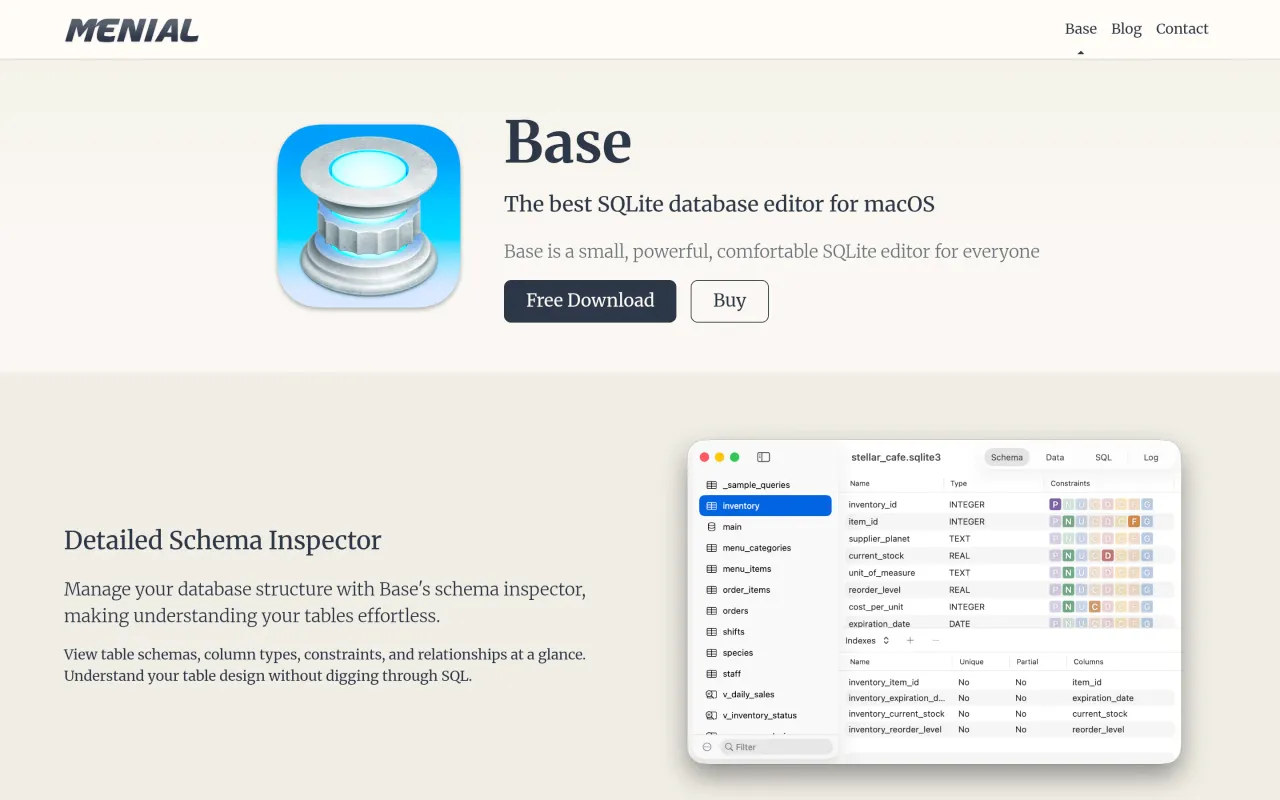The width and height of the screenshot is (1280, 800).
Task: Select the staff table in sidebar
Action: click(765, 674)
